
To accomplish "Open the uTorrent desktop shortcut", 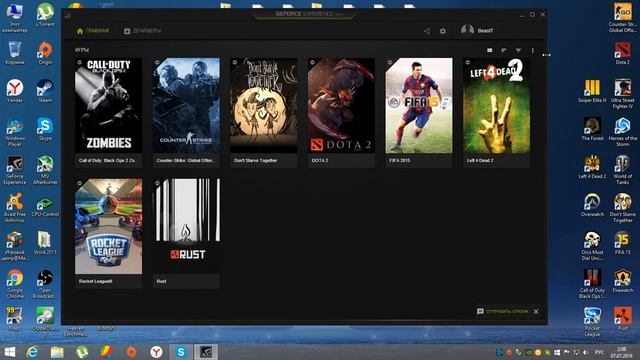I will pyautogui.click(x=45, y=15).
